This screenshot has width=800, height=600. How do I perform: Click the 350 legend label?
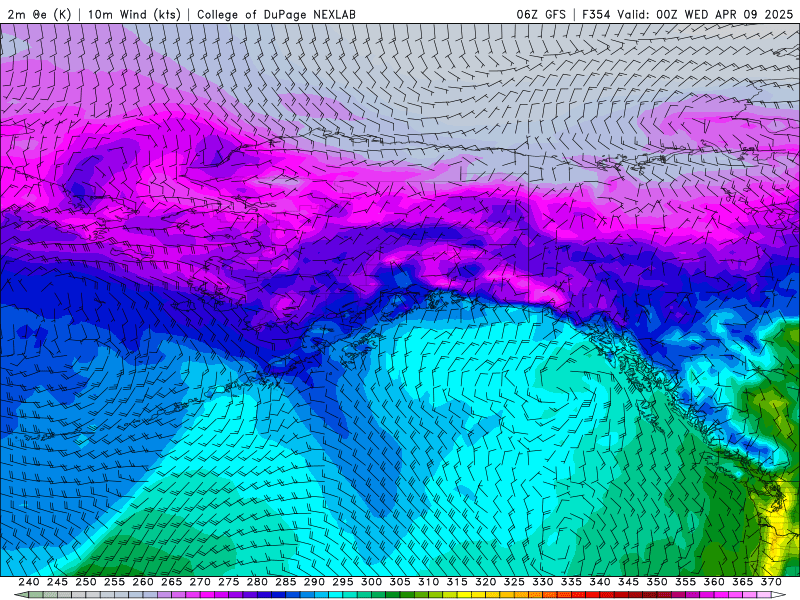click(657, 582)
